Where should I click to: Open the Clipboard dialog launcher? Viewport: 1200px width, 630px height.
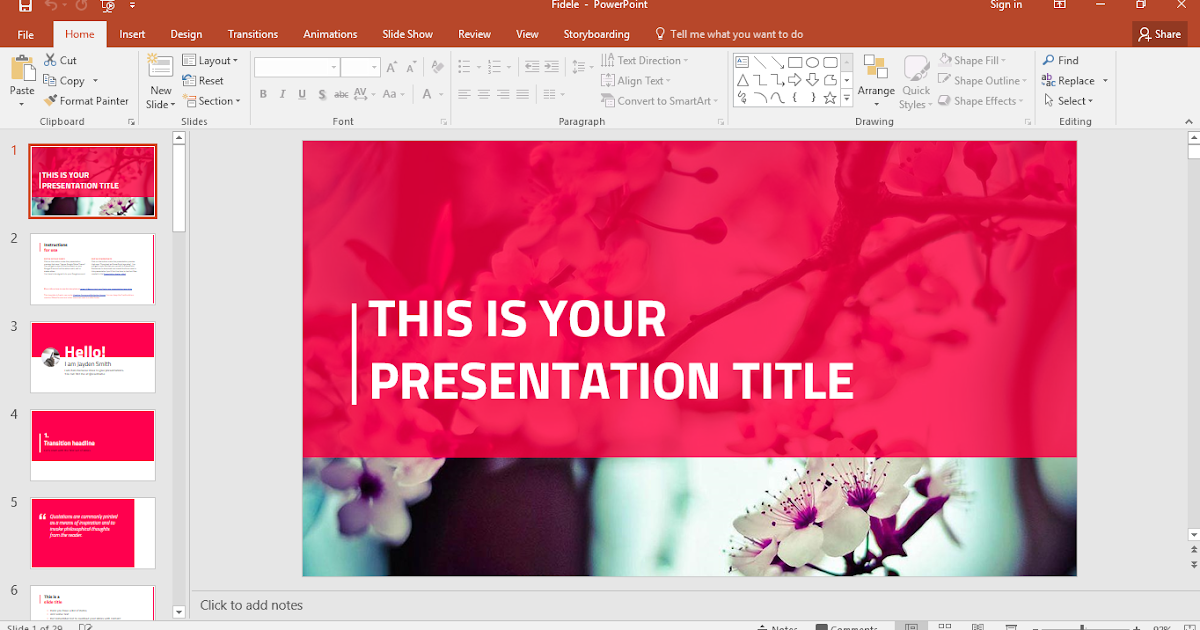[x=131, y=121]
